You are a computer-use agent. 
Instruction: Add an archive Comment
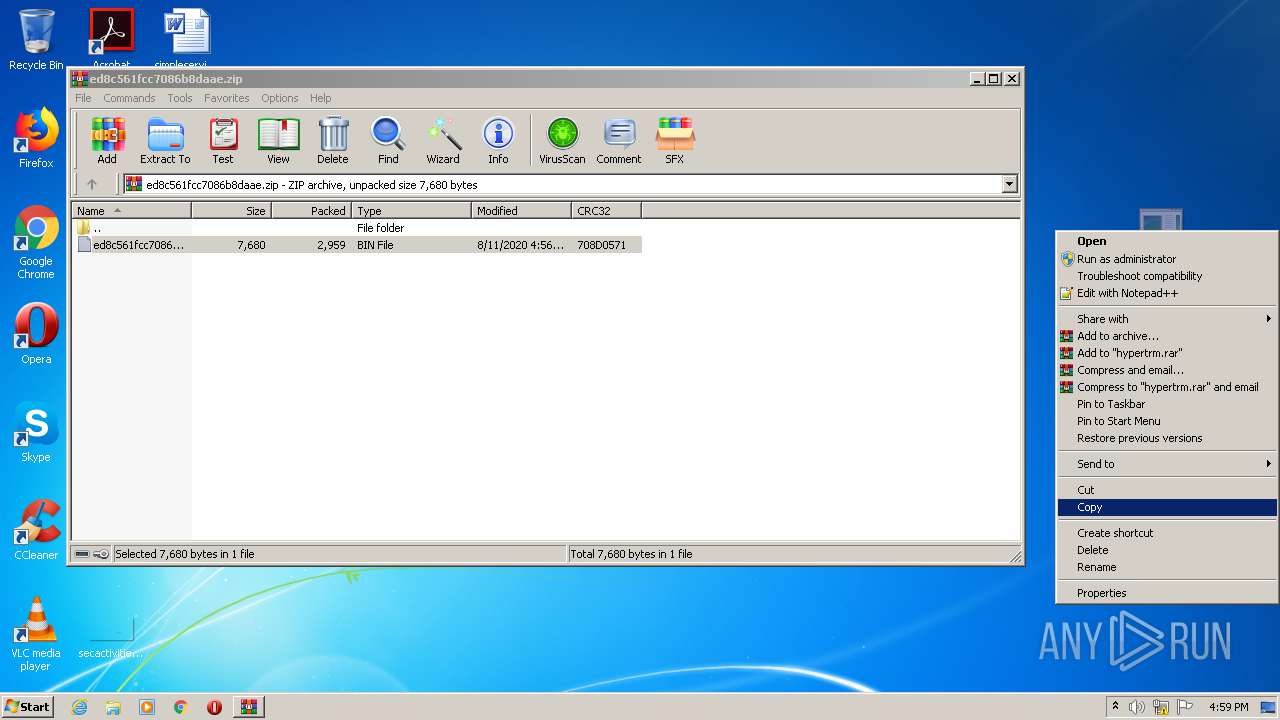(x=619, y=140)
